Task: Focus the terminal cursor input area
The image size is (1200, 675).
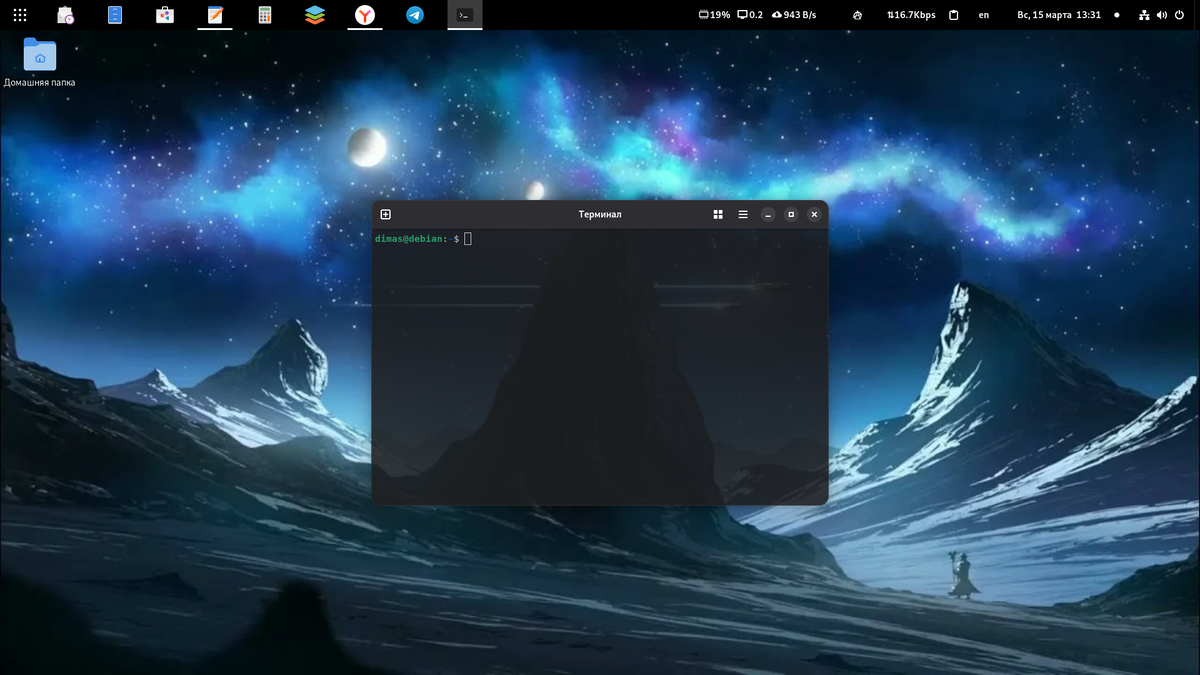Action: [x=468, y=239]
